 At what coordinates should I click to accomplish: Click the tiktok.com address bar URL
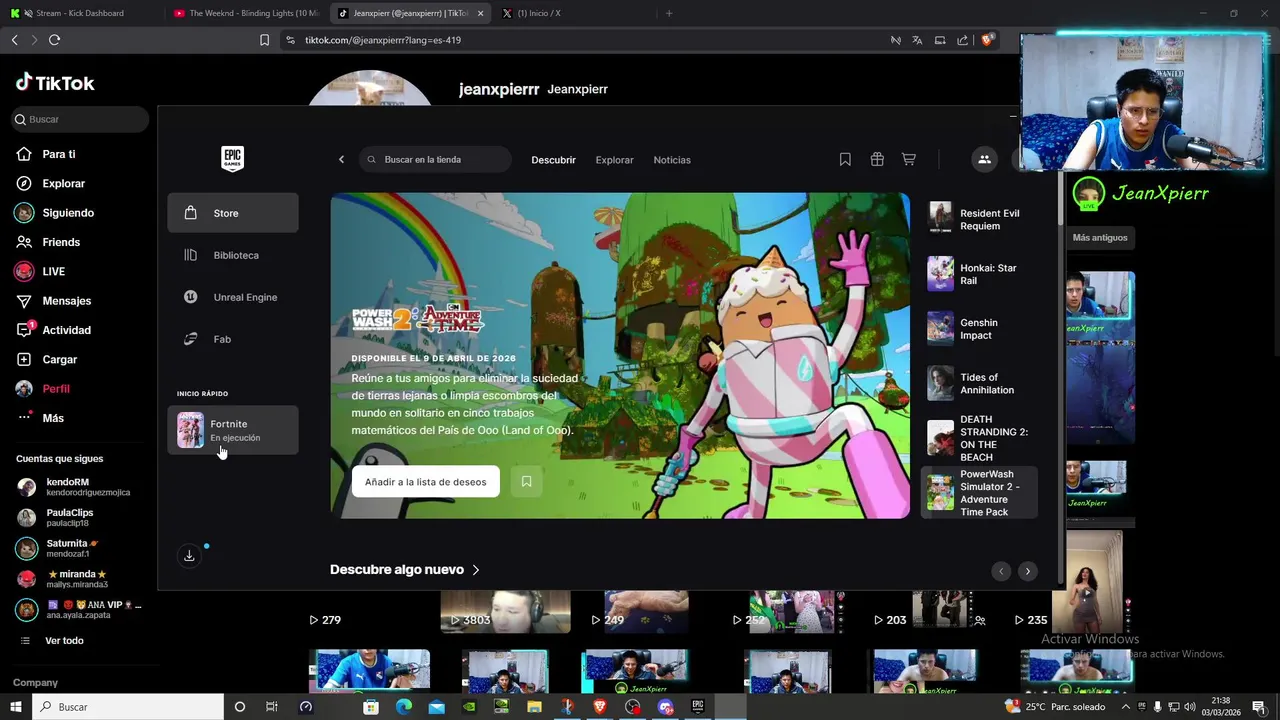[x=383, y=40]
